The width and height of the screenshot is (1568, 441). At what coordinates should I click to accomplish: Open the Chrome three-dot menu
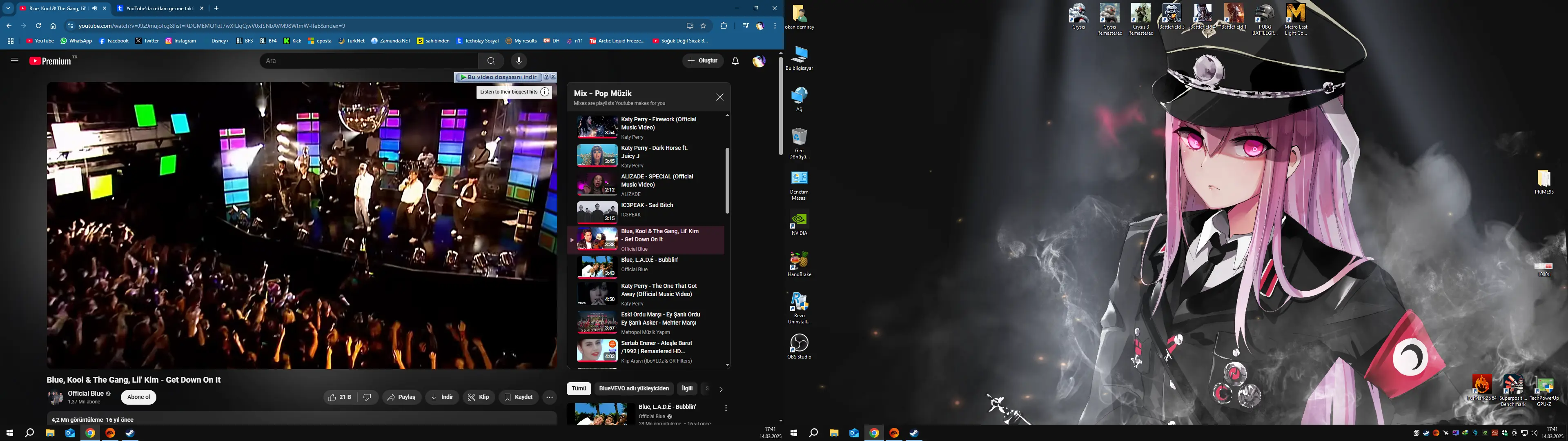click(x=775, y=26)
